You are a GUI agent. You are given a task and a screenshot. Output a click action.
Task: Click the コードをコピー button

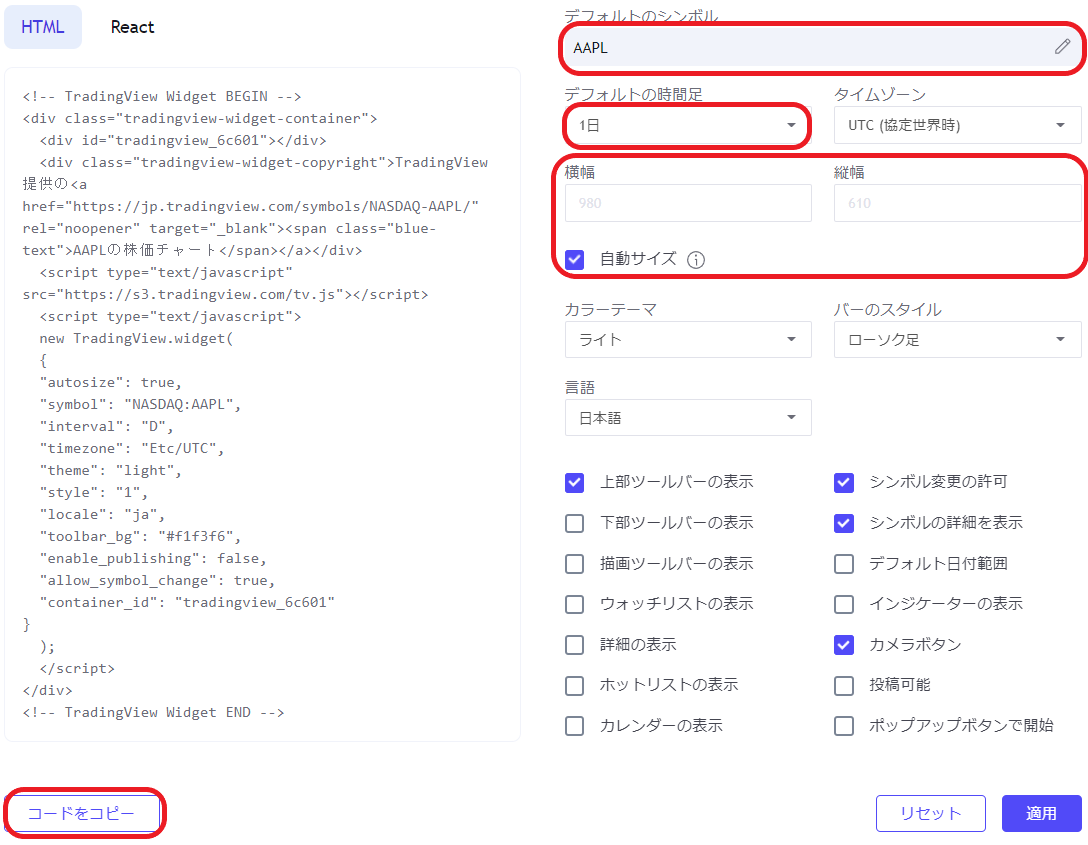[x=84, y=813]
